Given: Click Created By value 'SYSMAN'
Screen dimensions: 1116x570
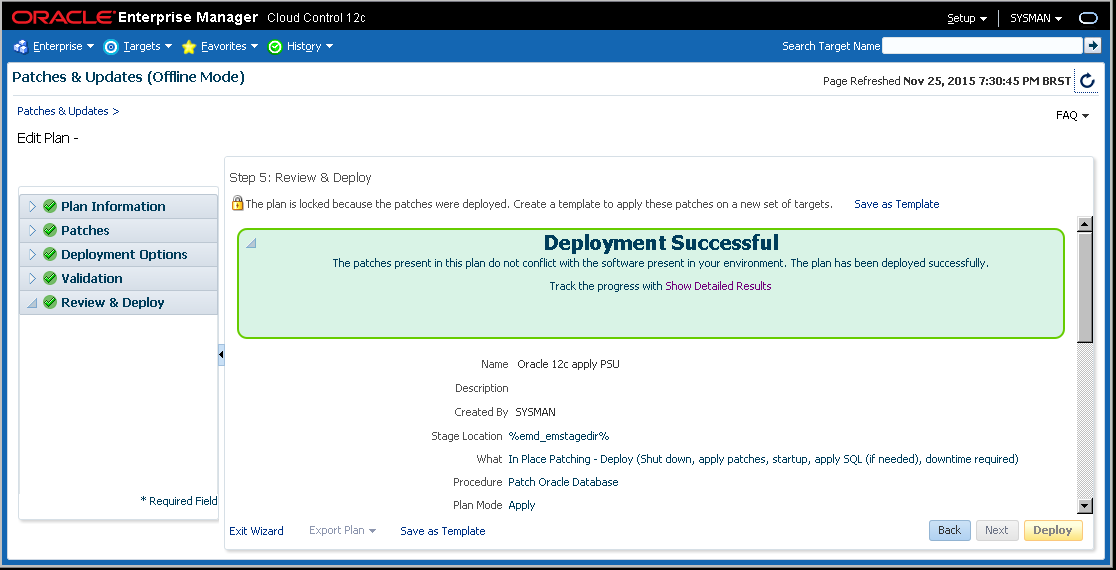Looking at the screenshot, I should [535, 412].
